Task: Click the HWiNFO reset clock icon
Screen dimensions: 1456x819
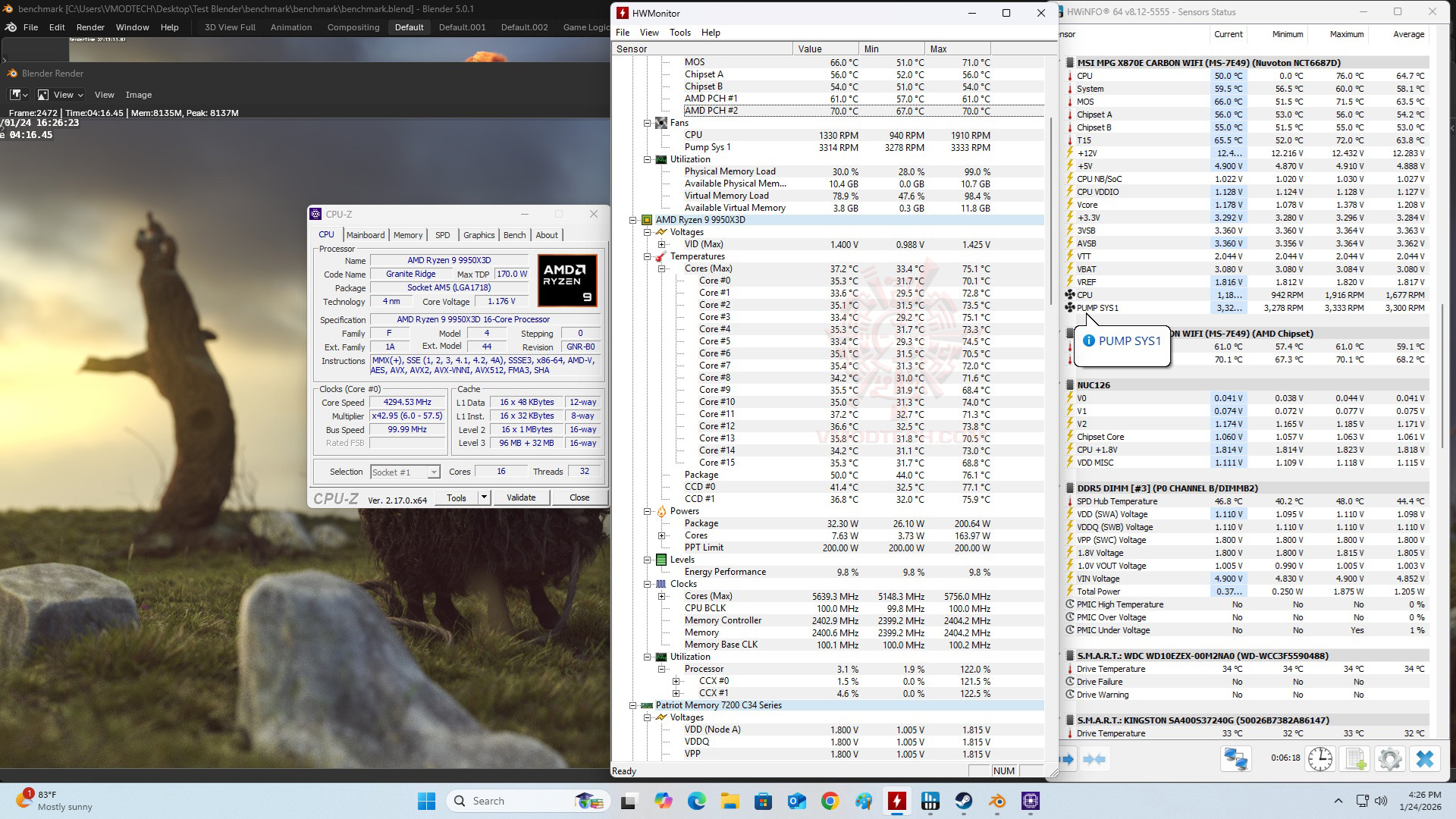Action: coord(1320,759)
